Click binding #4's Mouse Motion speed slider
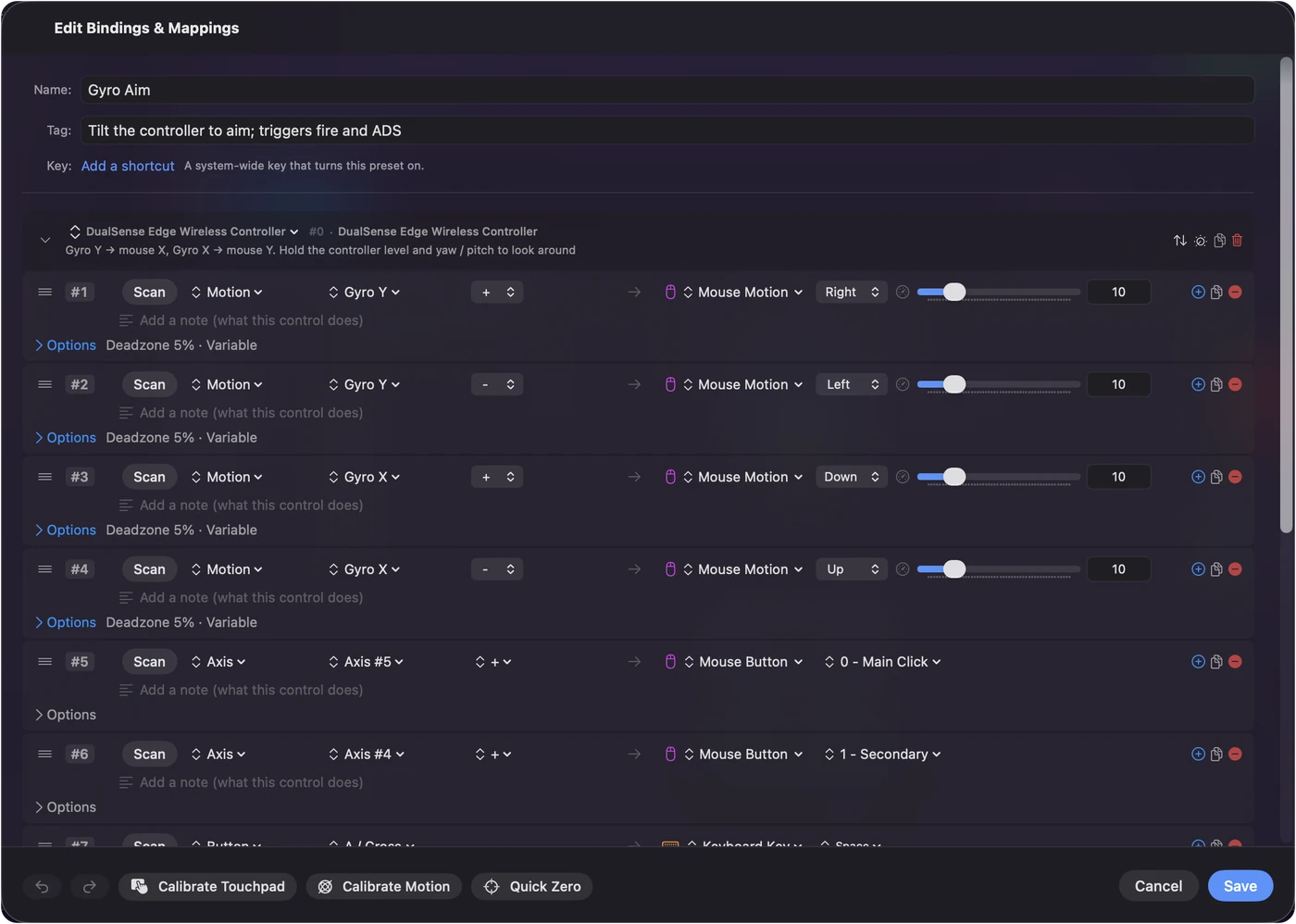This screenshot has width=1296, height=924. pos(998,570)
